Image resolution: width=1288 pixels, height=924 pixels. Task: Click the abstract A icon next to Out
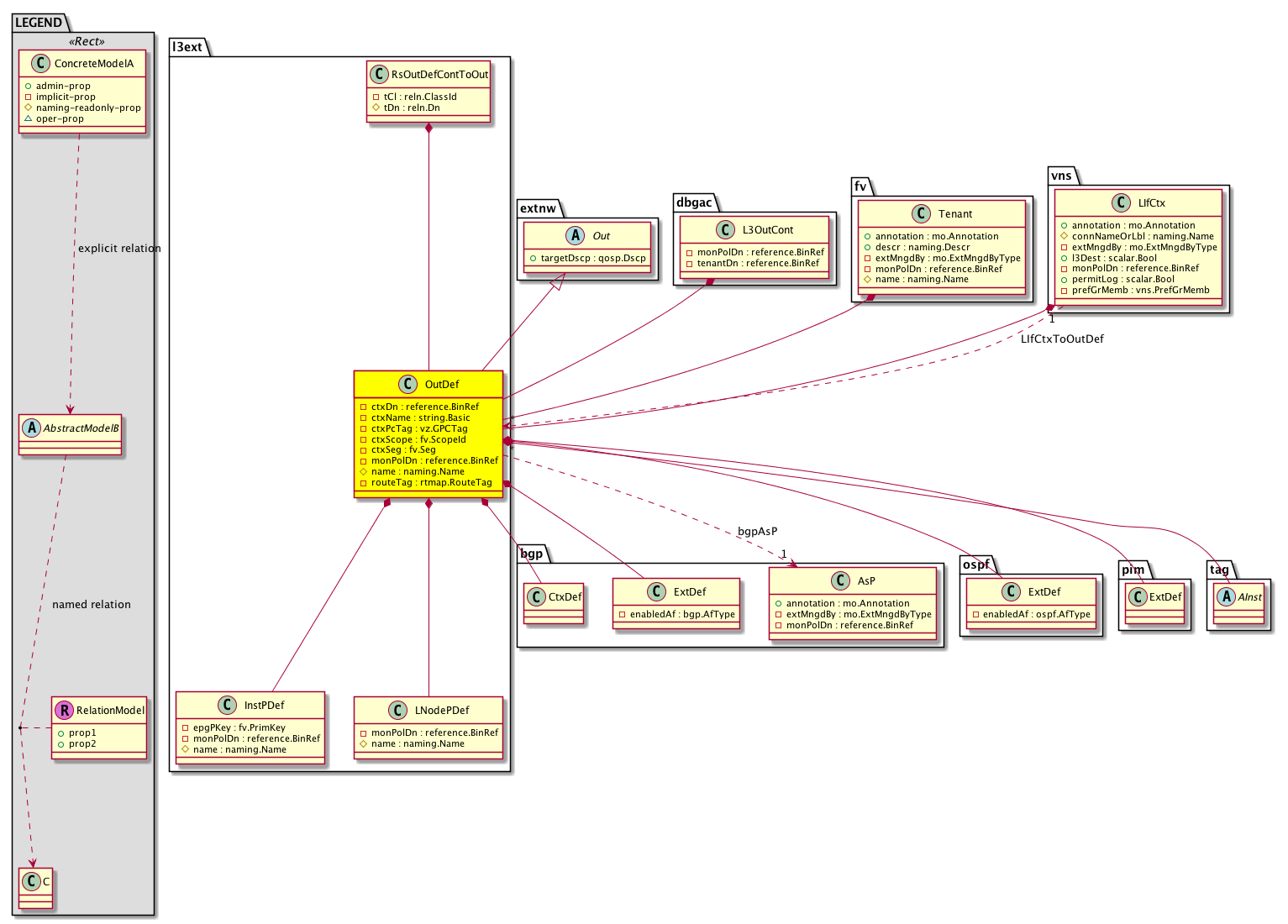click(x=576, y=235)
